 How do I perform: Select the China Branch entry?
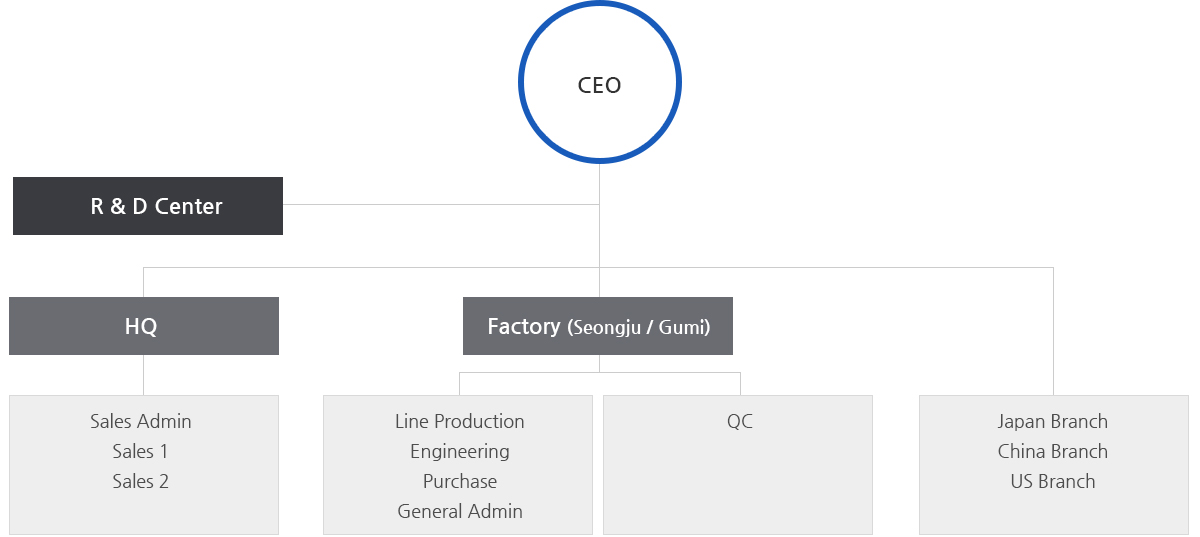point(1053,451)
